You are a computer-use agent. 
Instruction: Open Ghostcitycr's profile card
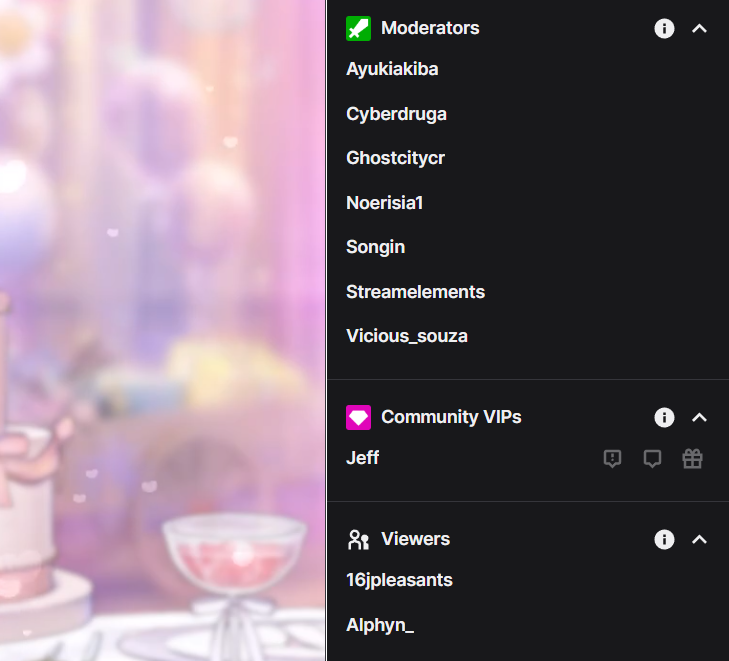(x=395, y=158)
